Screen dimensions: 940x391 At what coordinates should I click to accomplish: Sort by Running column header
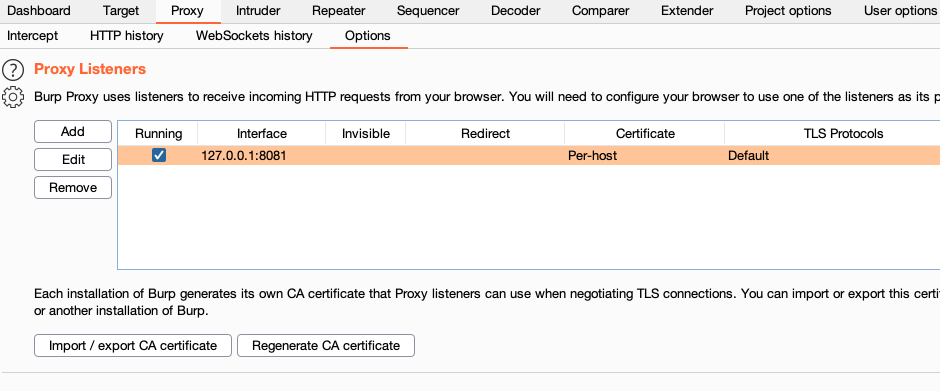tap(158, 134)
